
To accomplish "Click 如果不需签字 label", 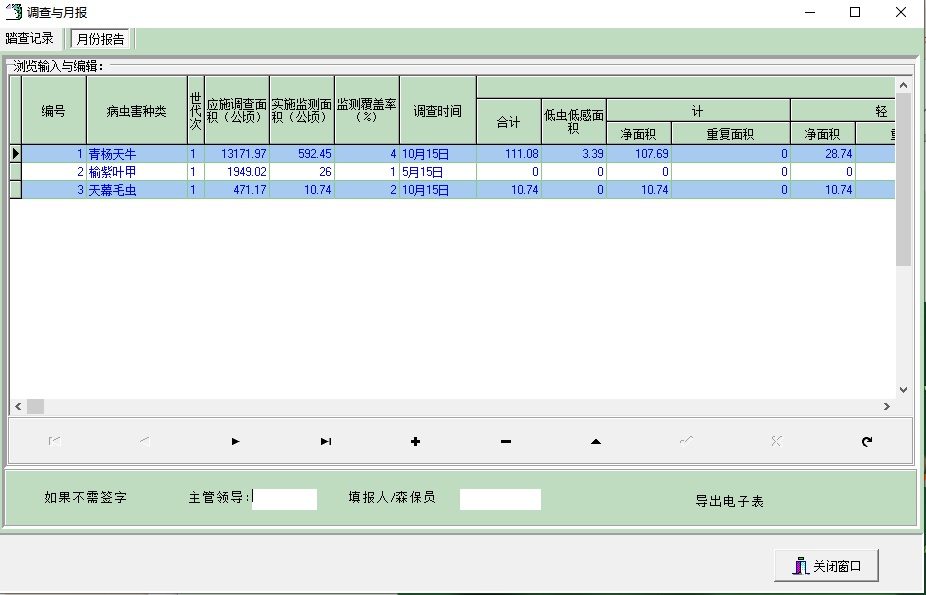I will (86, 498).
